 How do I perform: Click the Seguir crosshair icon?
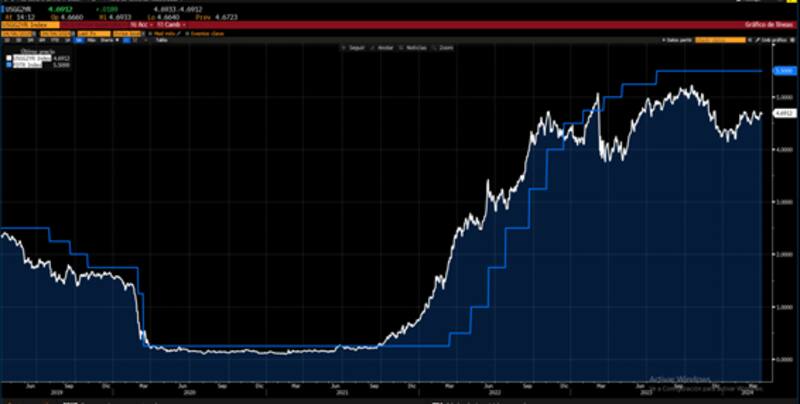(343, 47)
